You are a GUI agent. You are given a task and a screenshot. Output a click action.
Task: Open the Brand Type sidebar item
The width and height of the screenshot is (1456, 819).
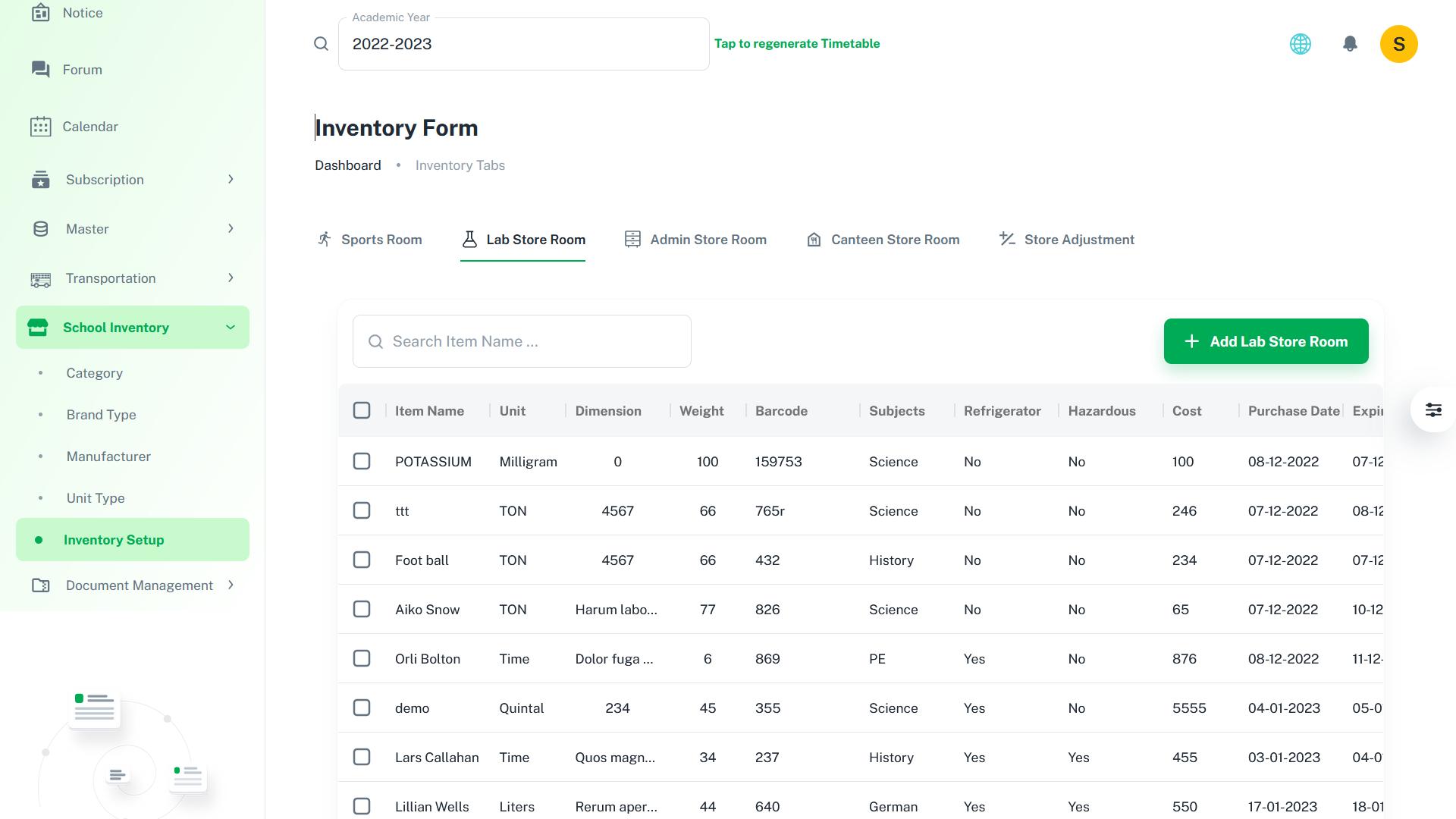click(x=101, y=415)
